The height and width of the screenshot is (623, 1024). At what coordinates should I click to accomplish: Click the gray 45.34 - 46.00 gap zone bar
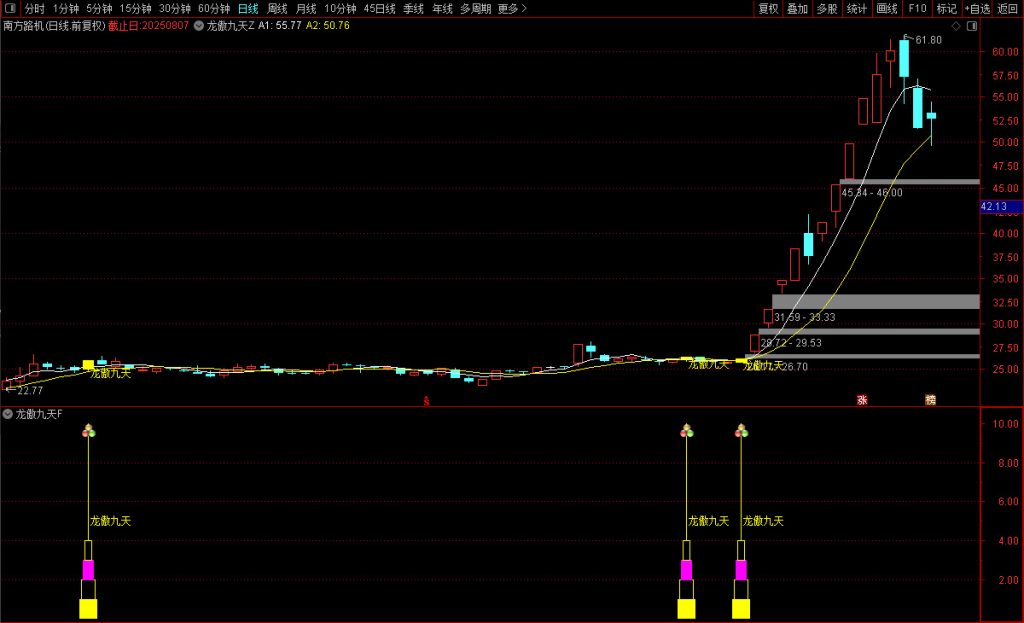pos(910,181)
